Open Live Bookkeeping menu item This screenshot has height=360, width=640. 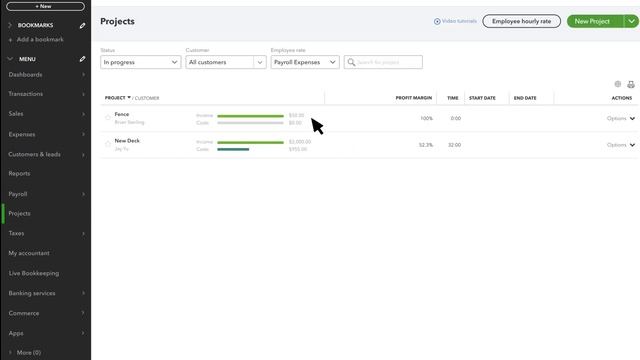click(34, 273)
